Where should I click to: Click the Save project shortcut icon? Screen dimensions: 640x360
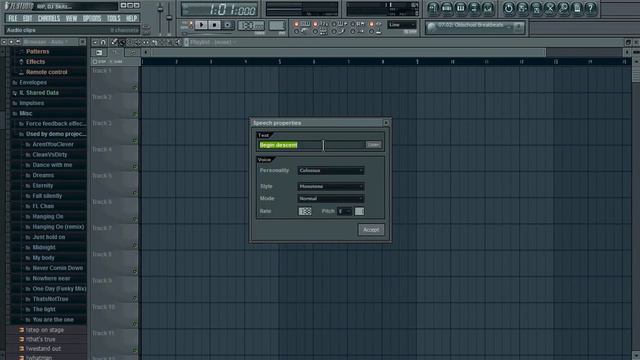coord(522,8)
